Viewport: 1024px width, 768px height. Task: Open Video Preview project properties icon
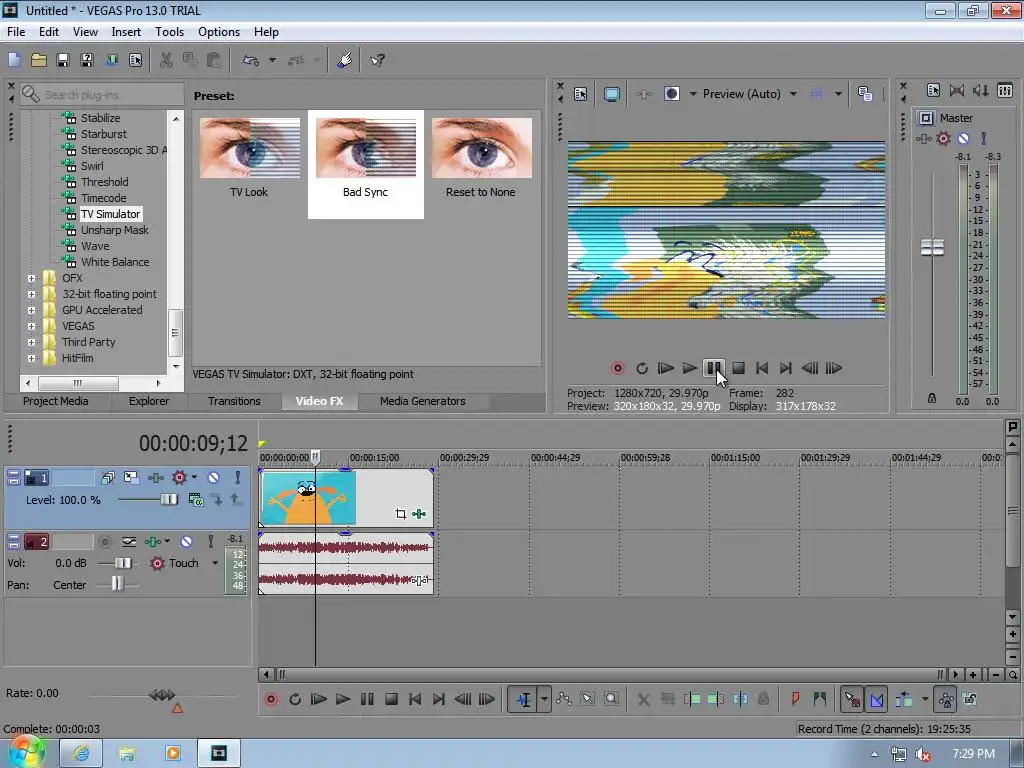click(x=581, y=94)
